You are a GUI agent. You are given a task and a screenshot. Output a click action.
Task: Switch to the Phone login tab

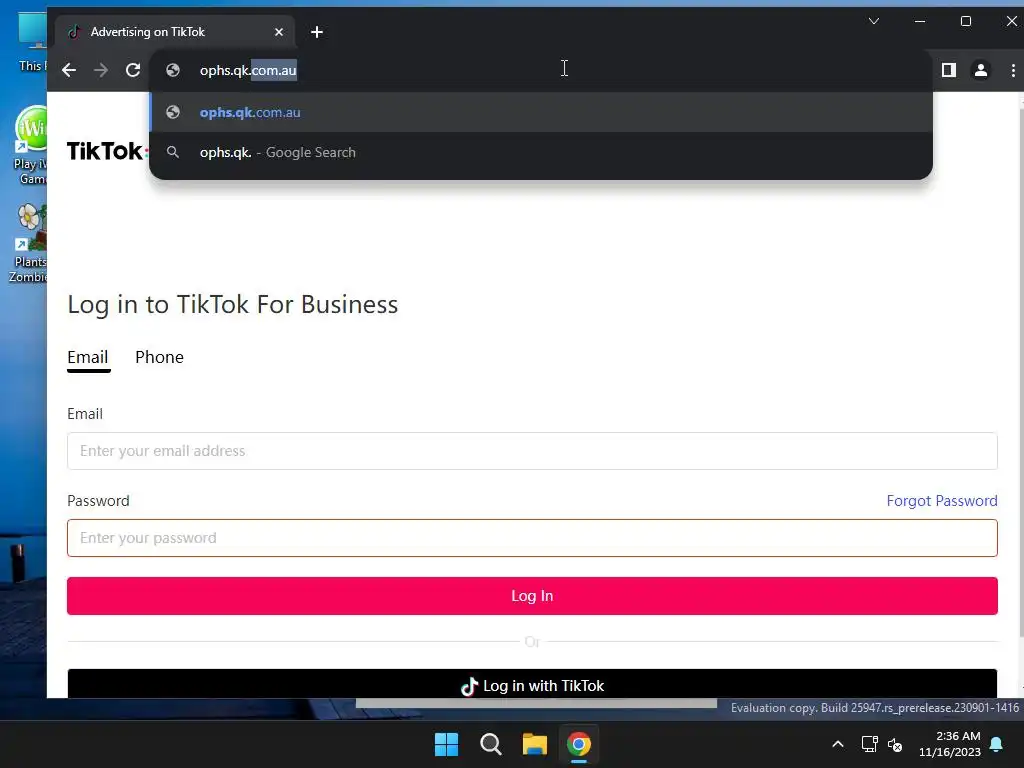(159, 357)
